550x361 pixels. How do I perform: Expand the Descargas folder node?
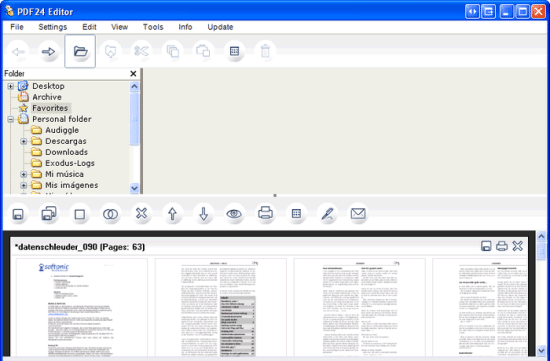24,141
